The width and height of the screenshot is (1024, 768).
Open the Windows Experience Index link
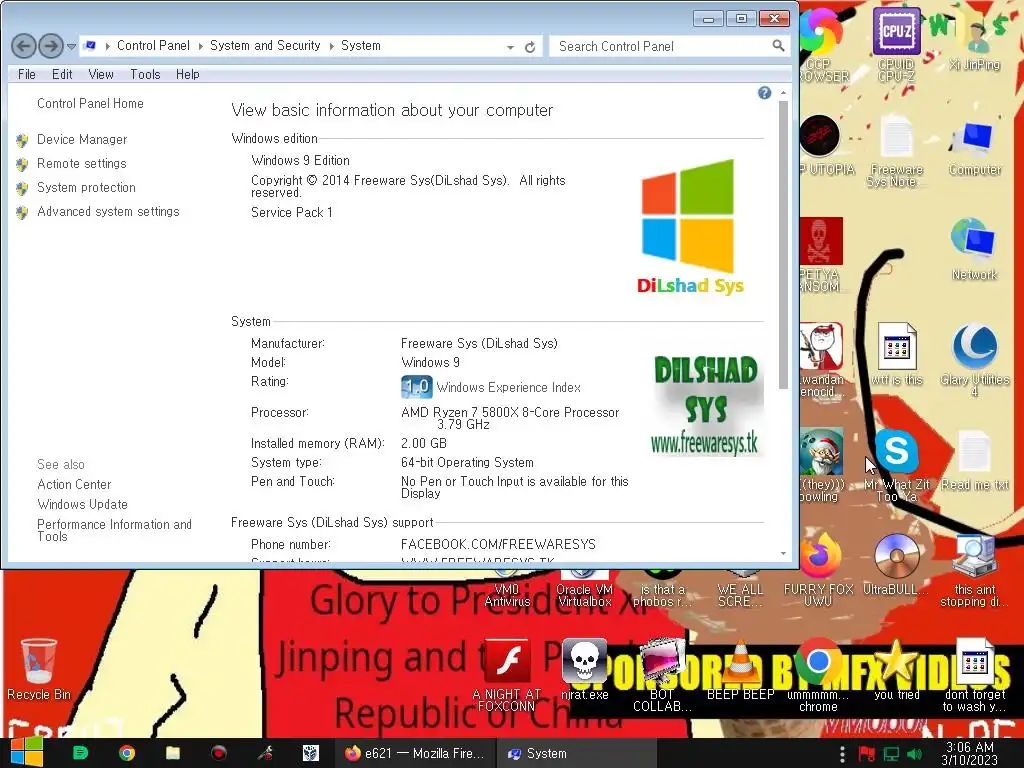tap(508, 387)
